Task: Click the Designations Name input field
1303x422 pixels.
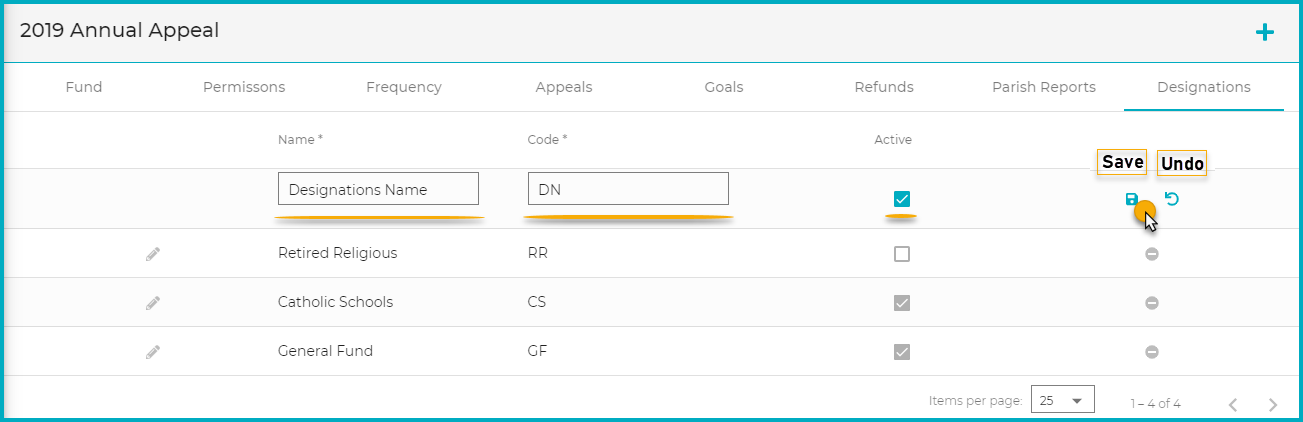Action: 378,189
